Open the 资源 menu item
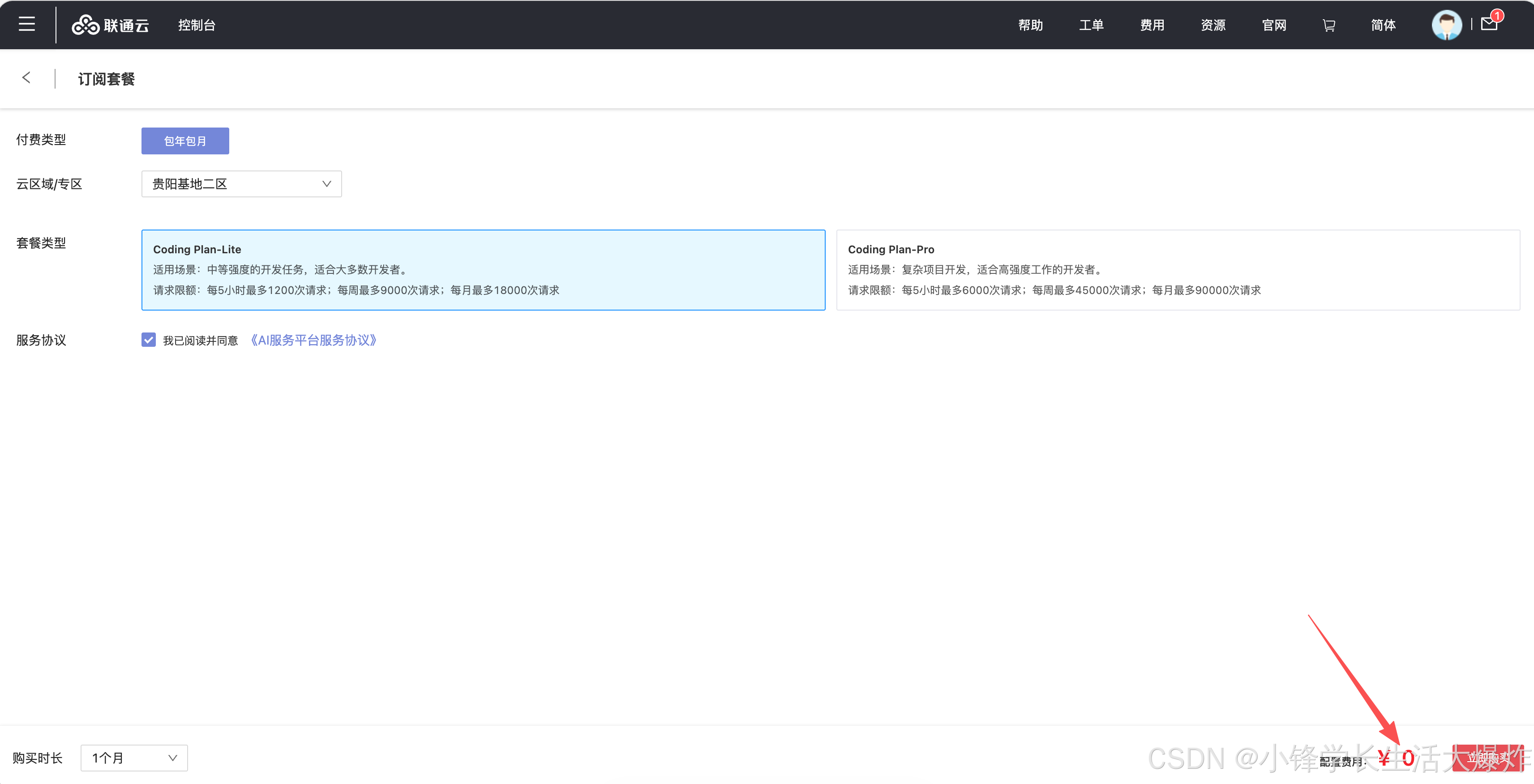This screenshot has width=1534, height=784. [x=1213, y=25]
